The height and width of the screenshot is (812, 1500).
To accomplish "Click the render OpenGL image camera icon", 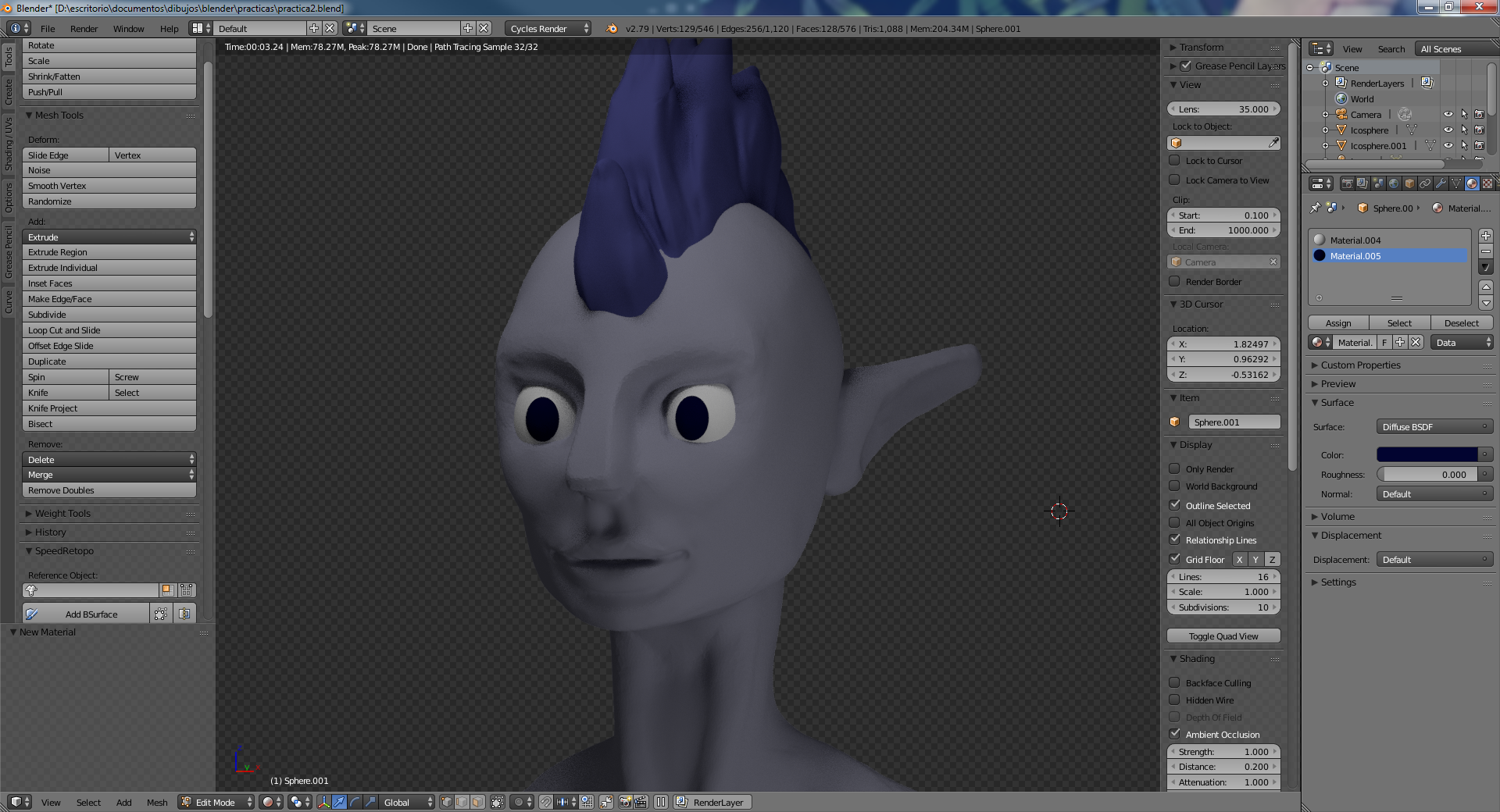I will [x=625, y=802].
